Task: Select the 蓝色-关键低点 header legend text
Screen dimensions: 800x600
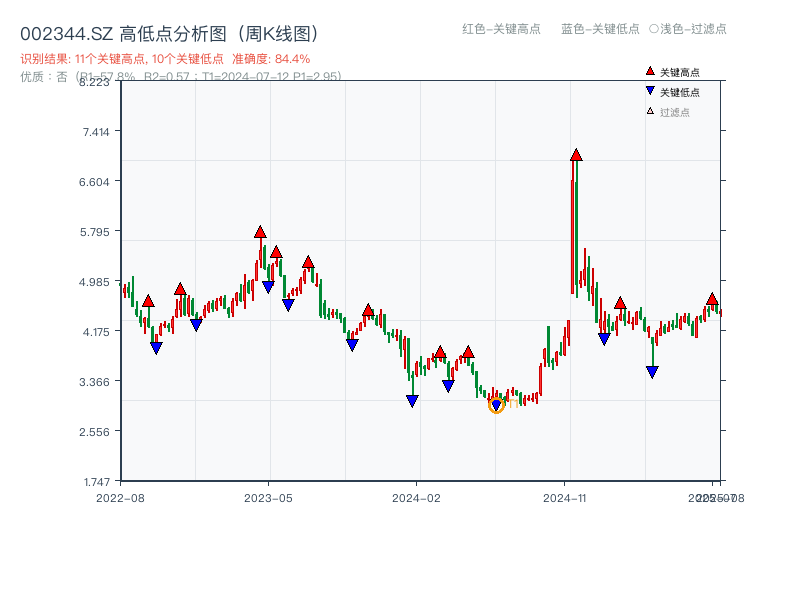Action: [x=600, y=29]
